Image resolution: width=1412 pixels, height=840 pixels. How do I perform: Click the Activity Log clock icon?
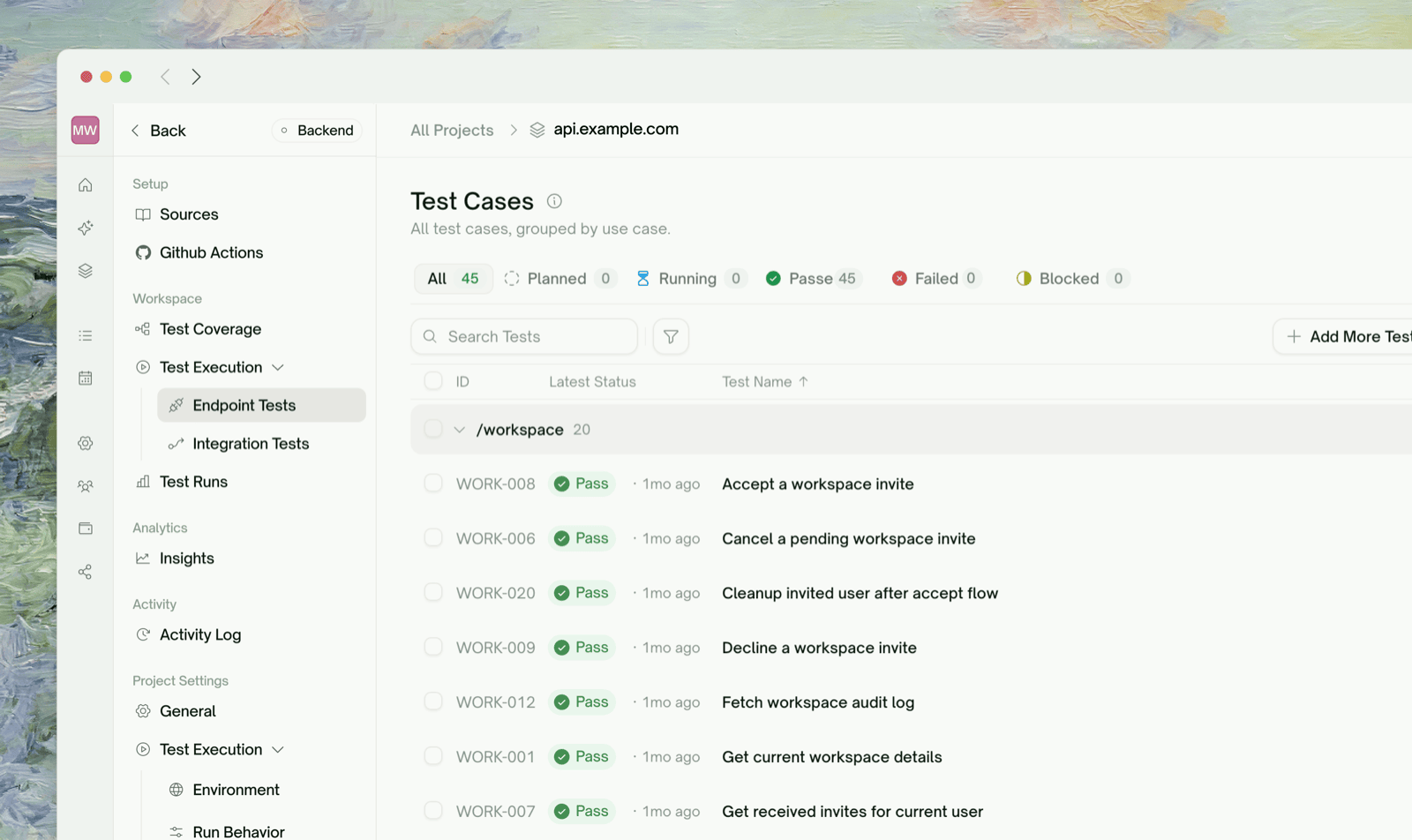point(143,634)
